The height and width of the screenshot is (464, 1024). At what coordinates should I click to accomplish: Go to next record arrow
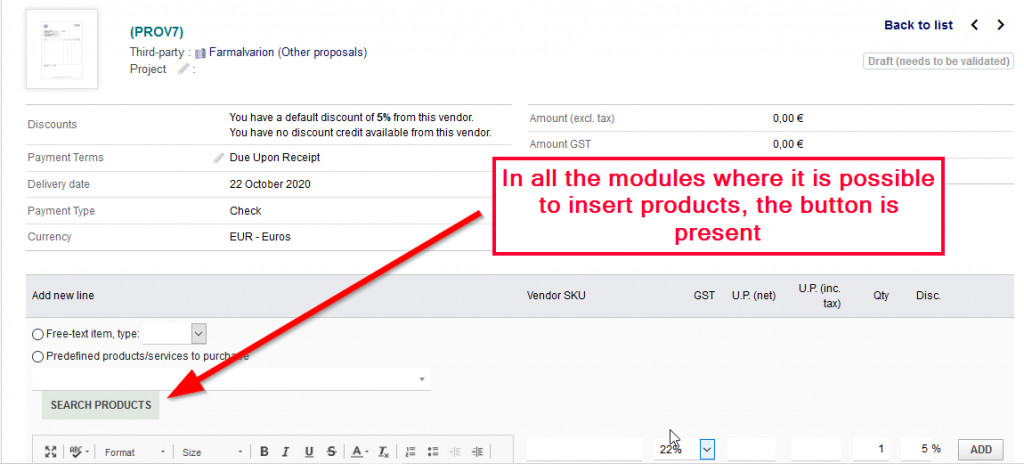click(1000, 25)
